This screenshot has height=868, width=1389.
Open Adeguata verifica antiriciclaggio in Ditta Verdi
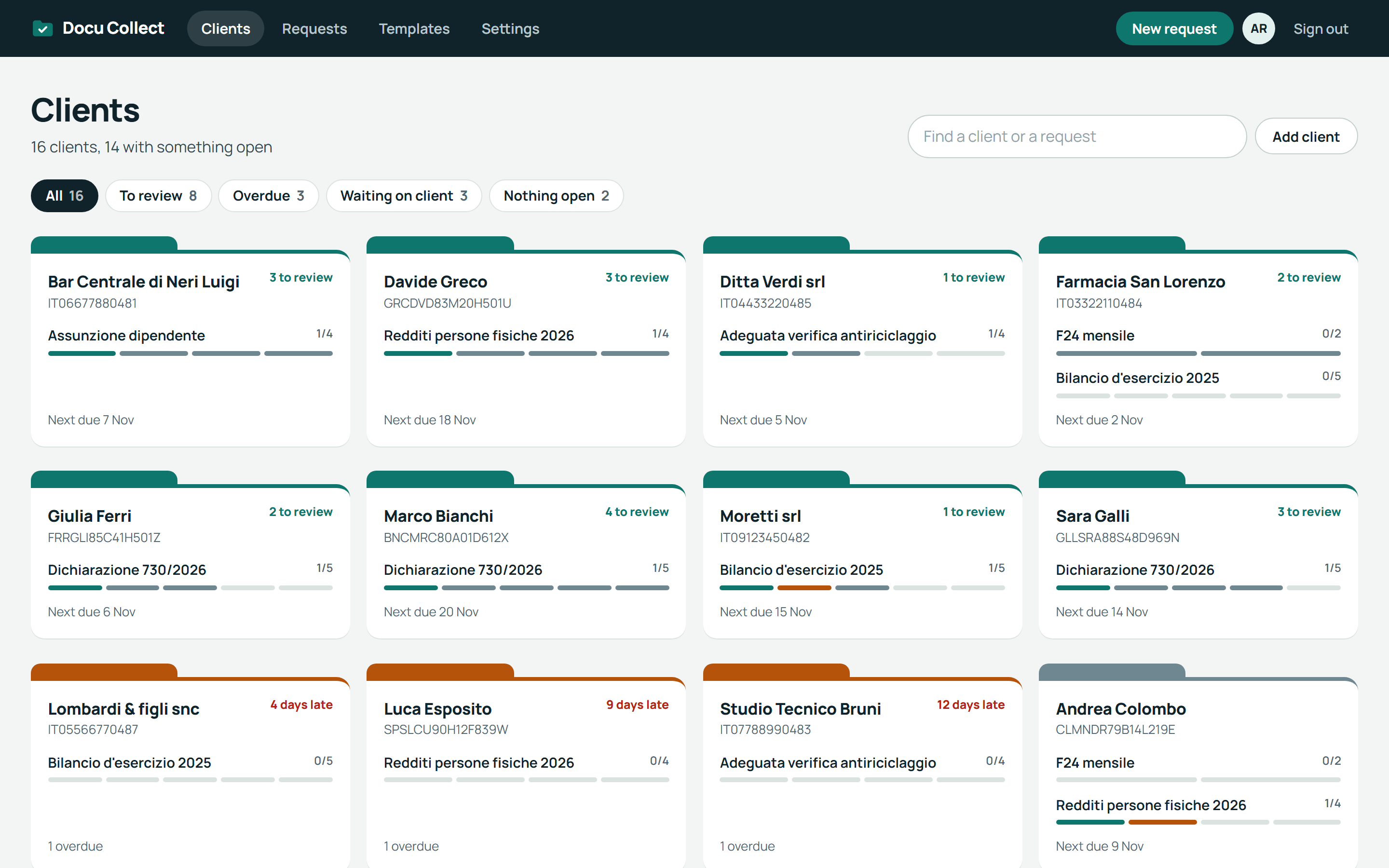828,335
